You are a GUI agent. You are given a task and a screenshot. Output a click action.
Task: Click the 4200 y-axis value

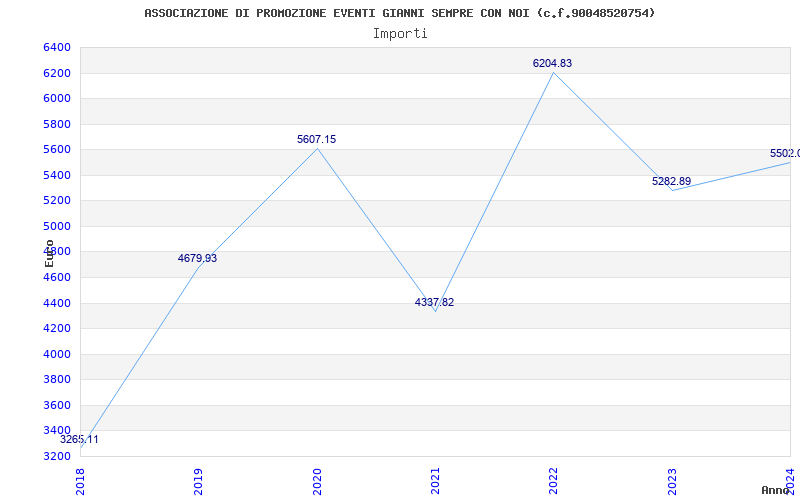[57, 329]
